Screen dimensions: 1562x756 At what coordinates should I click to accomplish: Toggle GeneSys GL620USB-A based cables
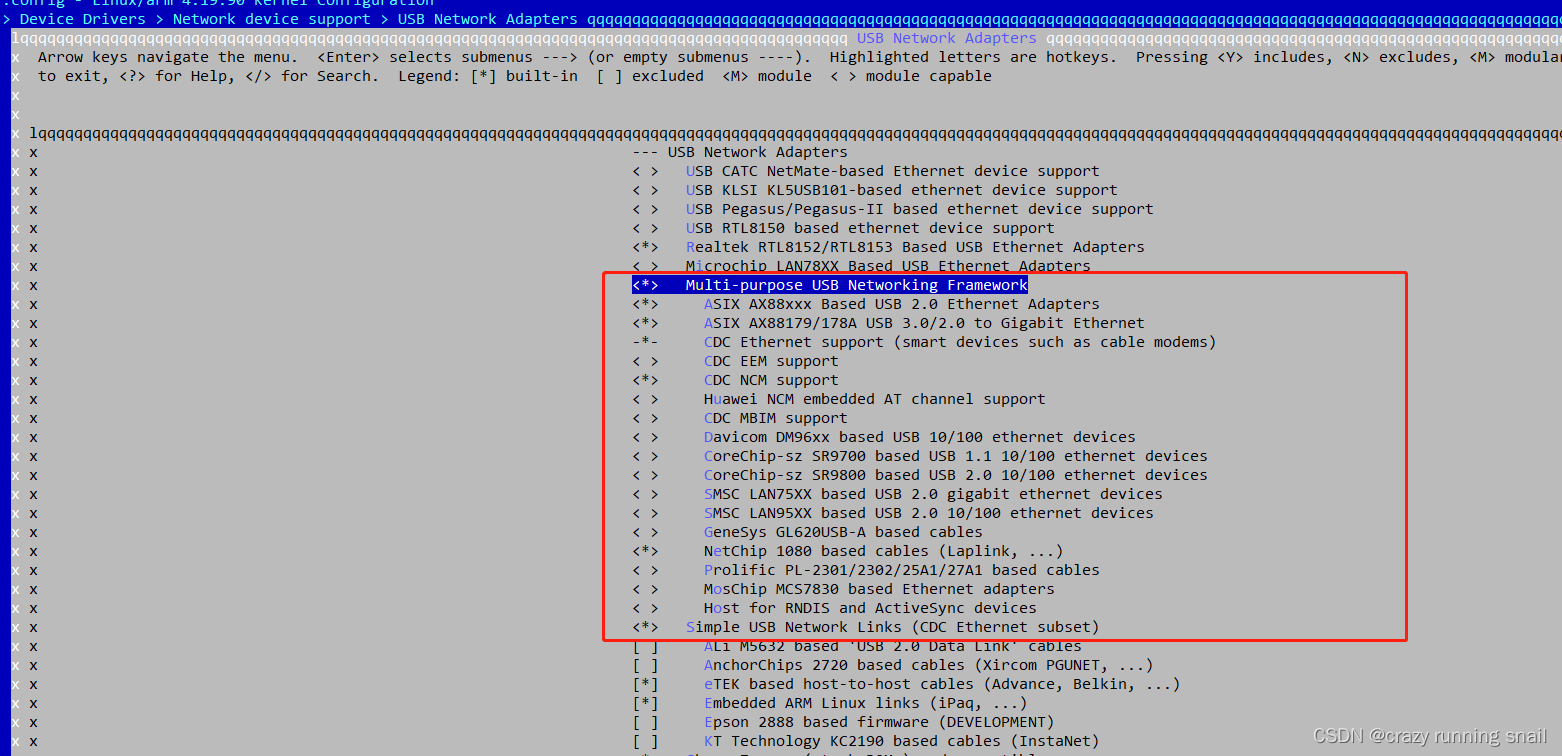[x=807, y=532]
